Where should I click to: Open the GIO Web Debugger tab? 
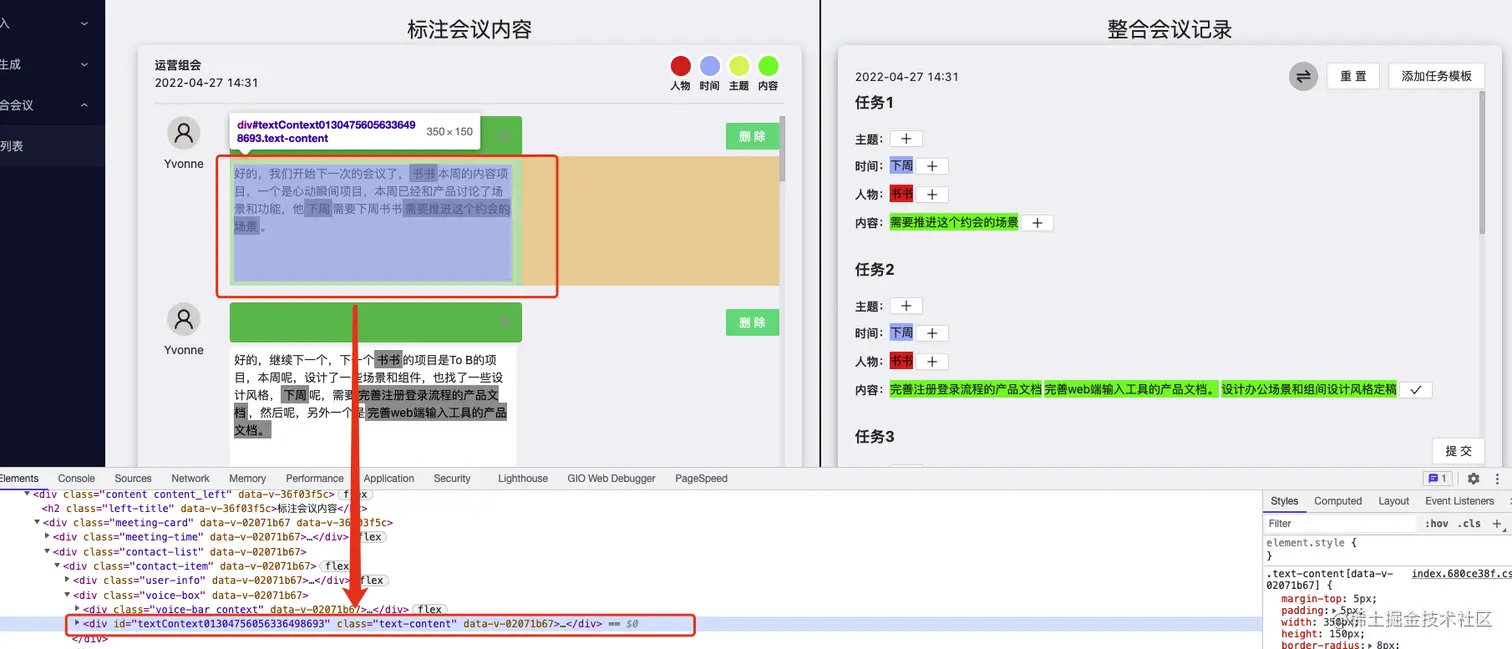click(x=611, y=479)
